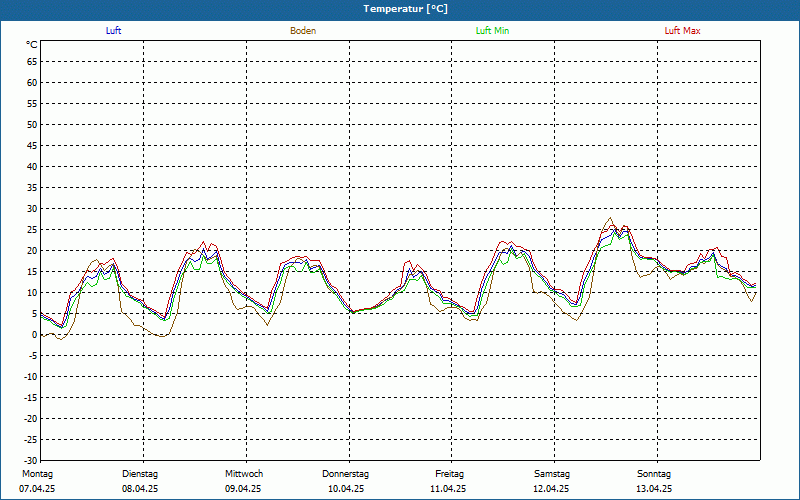Click the date 11.04.25
This screenshot has width=800, height=500.
click(448, 489)
